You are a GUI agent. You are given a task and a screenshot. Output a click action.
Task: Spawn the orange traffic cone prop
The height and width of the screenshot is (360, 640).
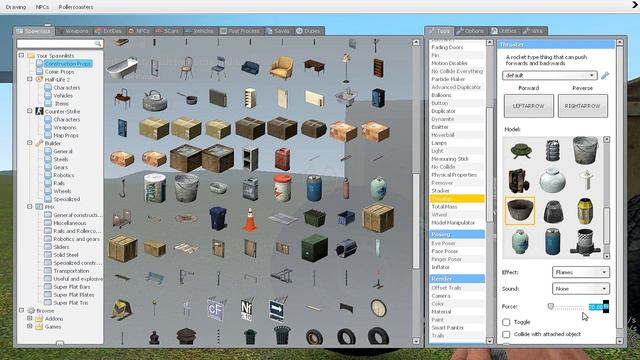point(250,220)
